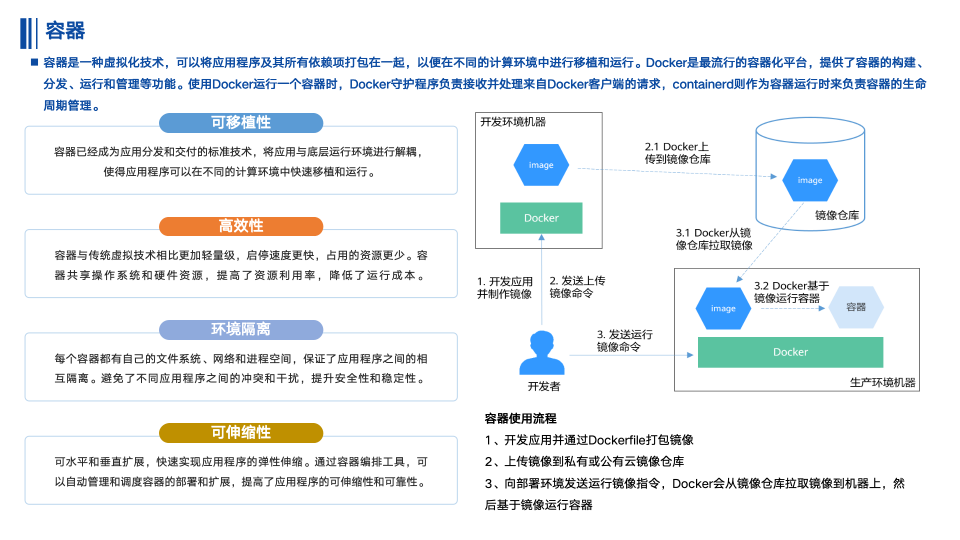This screenshot has width=960, height=540.
Task: Click the 开发者 caption
Action: [544, 386]
